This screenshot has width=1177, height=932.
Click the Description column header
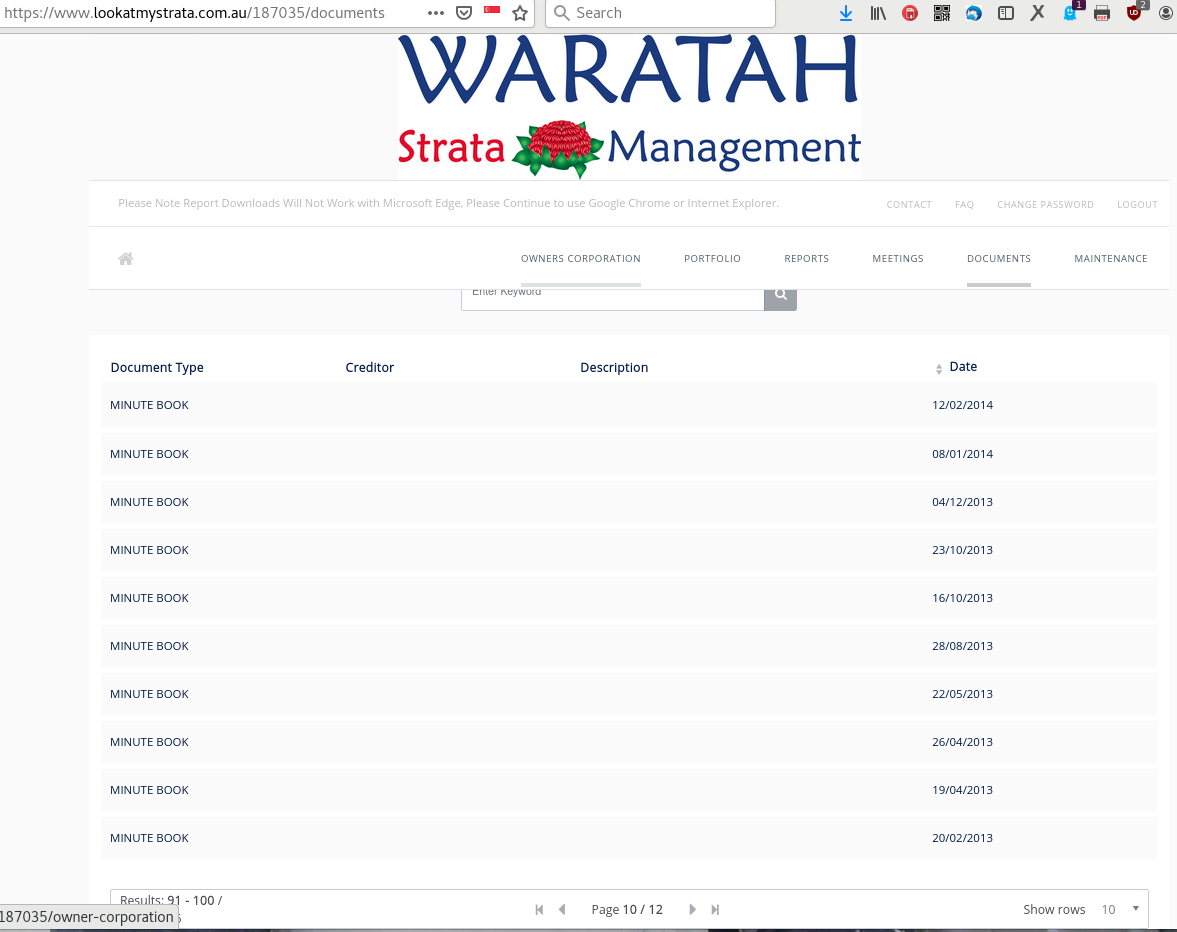614,368
